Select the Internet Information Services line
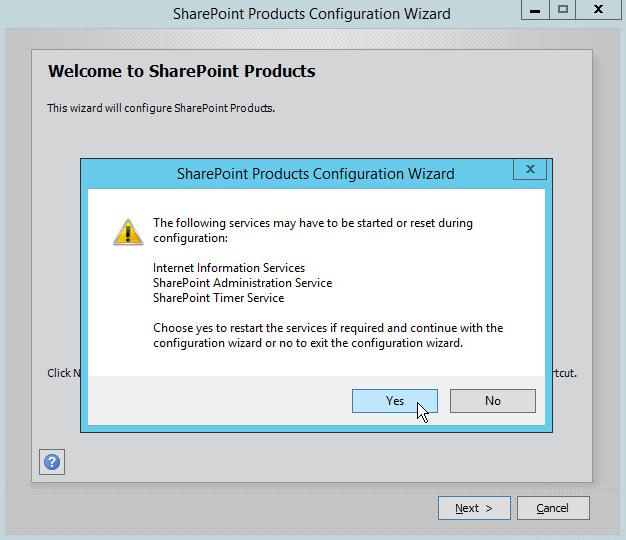Viewport: 626px width, 540px height. pyautogui.click(x=229, y=268)
